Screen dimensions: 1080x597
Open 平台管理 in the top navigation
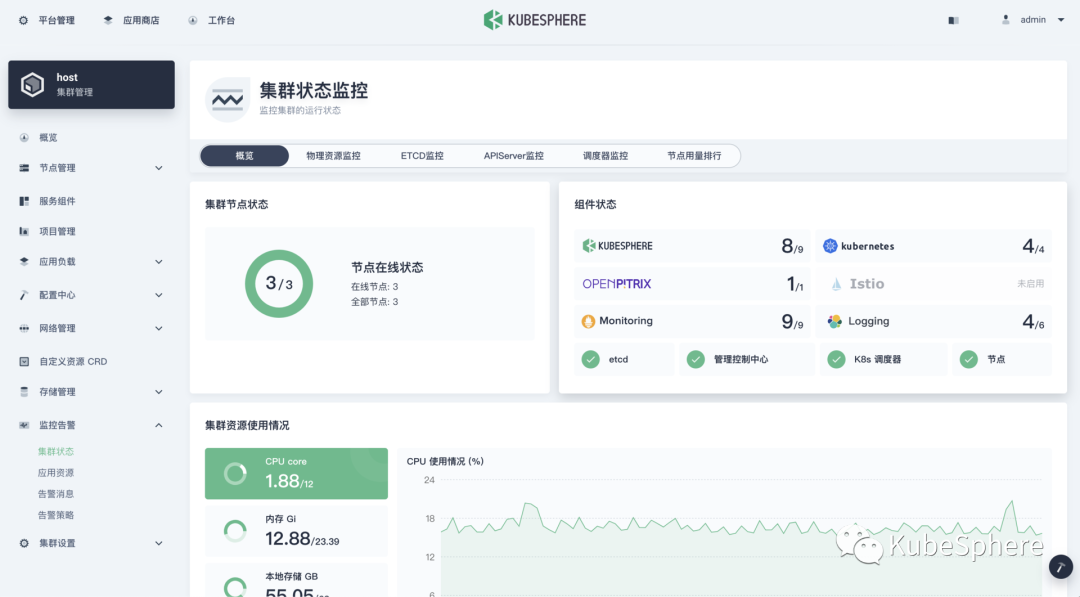click(x=56, y=21)
